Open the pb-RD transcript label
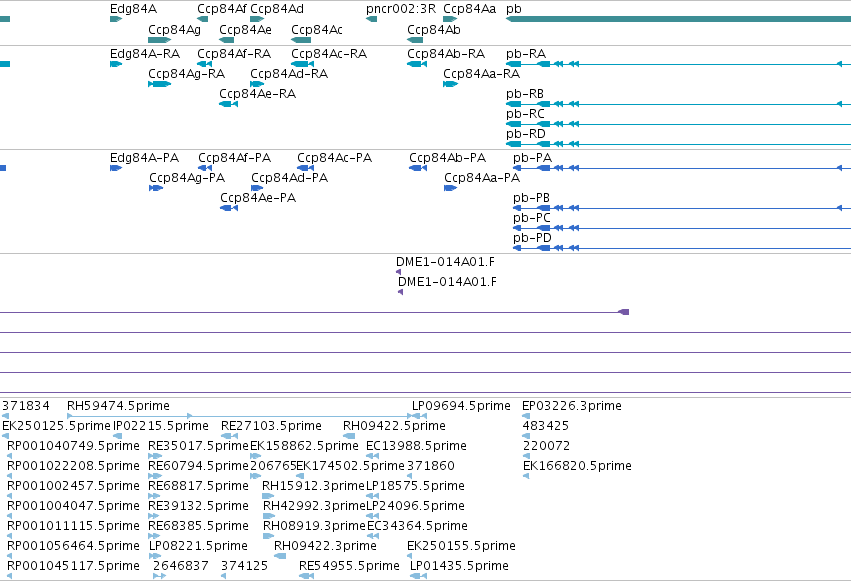Screen dimensions: 851x581 tap(526, 135)
